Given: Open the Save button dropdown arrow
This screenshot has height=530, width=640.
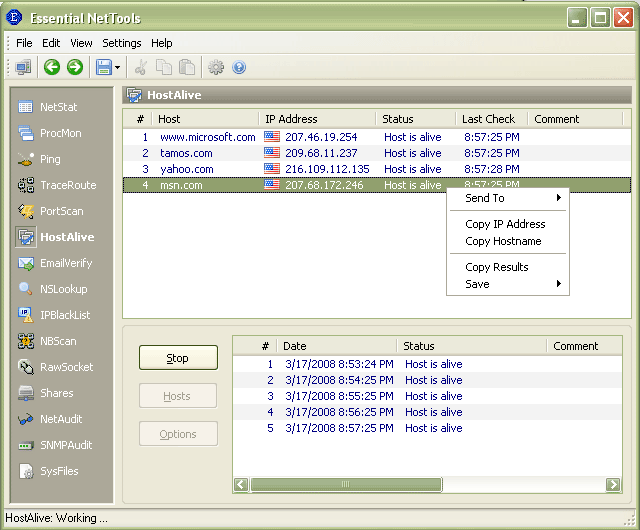Looking at the screenshot, I should point(118,67).
